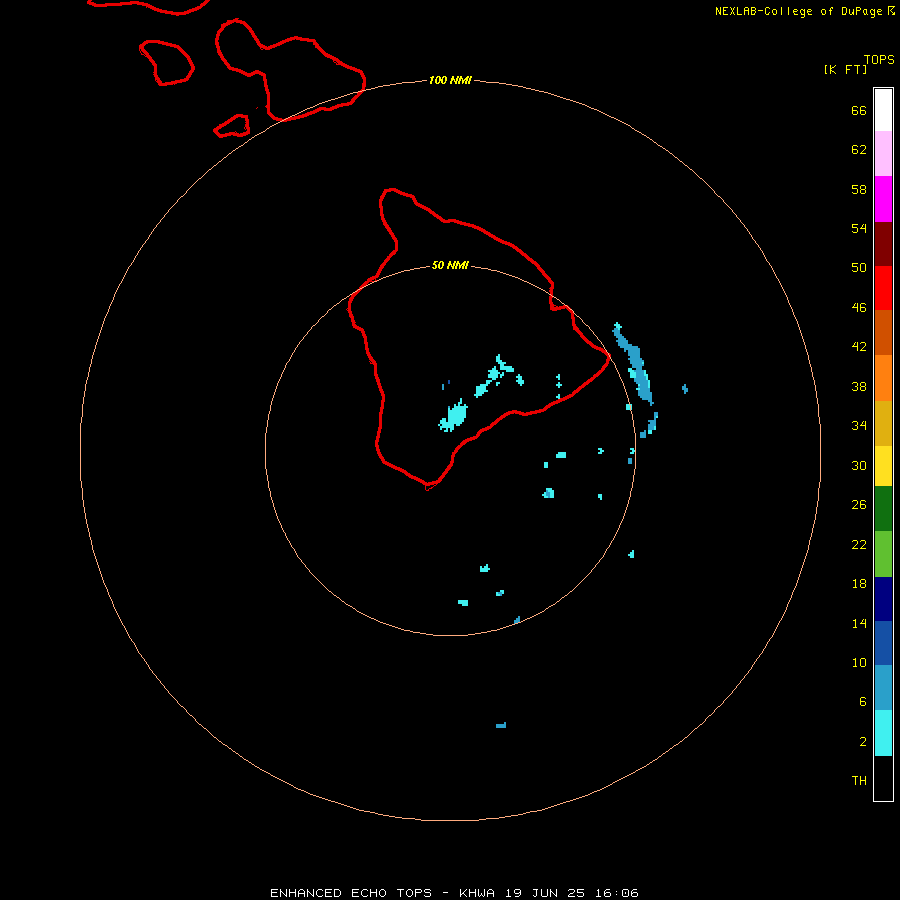Select the "30" scale label

859,465
